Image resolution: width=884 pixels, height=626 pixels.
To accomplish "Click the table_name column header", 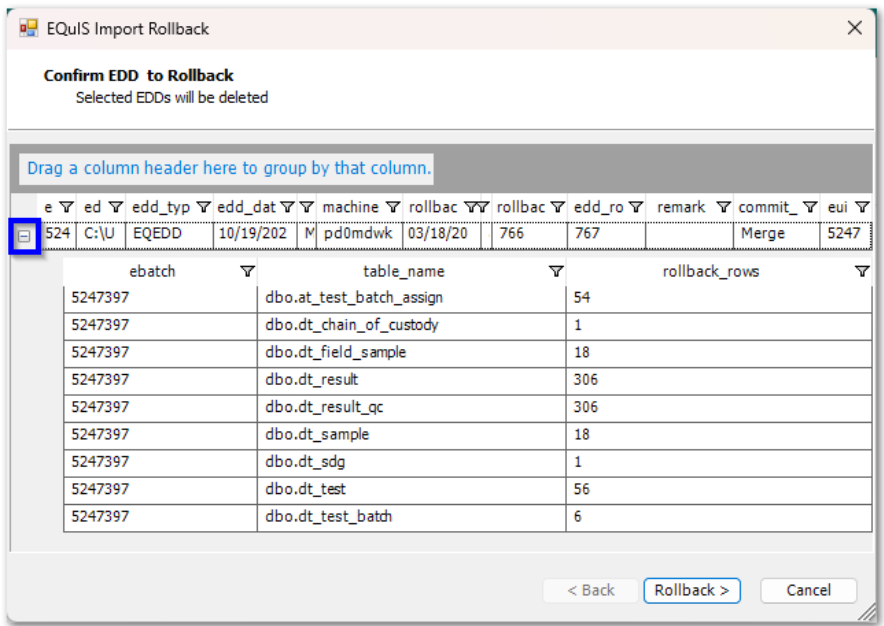I will (403, 271).
